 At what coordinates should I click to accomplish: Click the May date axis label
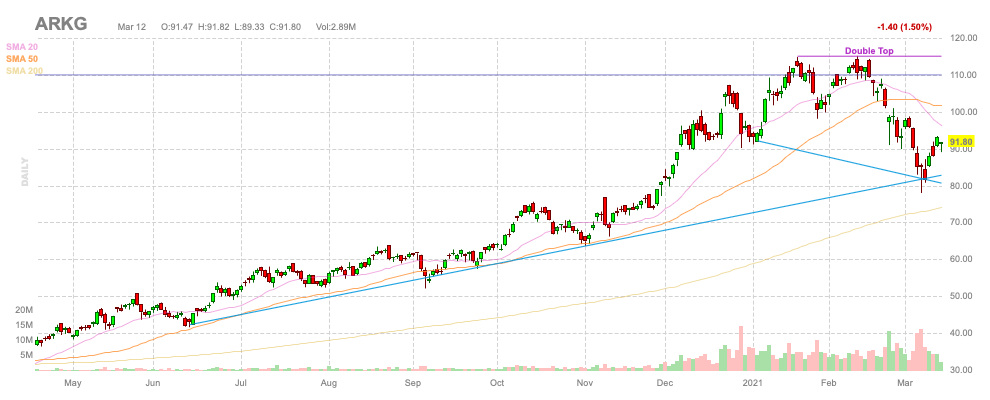73,383
